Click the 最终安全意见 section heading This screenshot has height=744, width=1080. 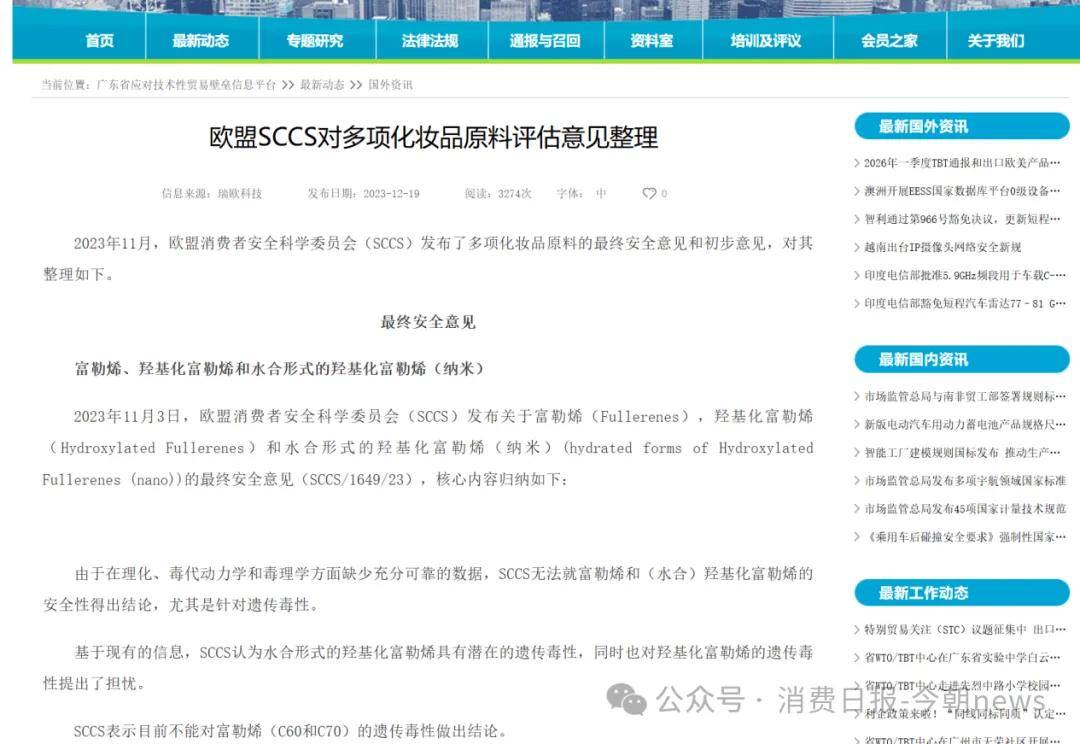click(x=428, y=322)
